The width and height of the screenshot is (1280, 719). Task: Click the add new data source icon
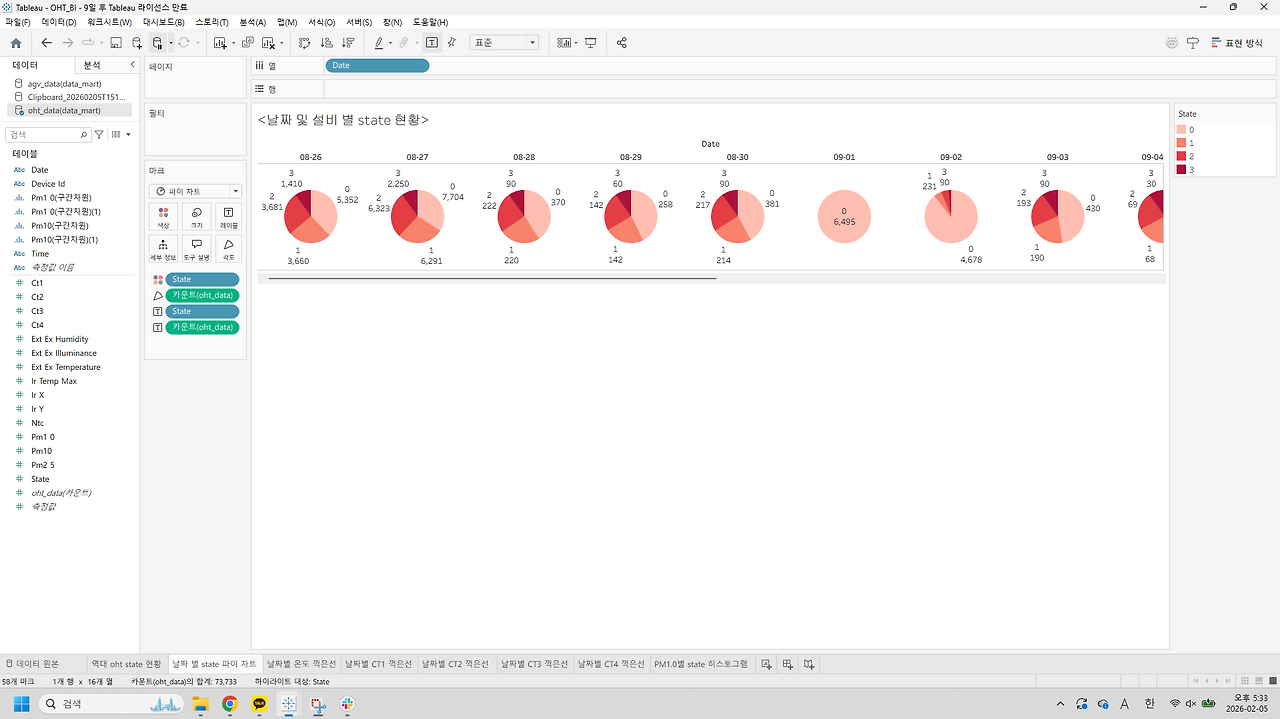click(136, 43)
